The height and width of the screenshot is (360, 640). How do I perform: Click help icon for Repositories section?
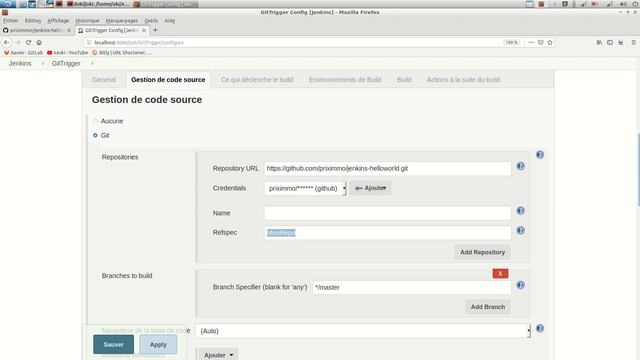click(540, 155)
